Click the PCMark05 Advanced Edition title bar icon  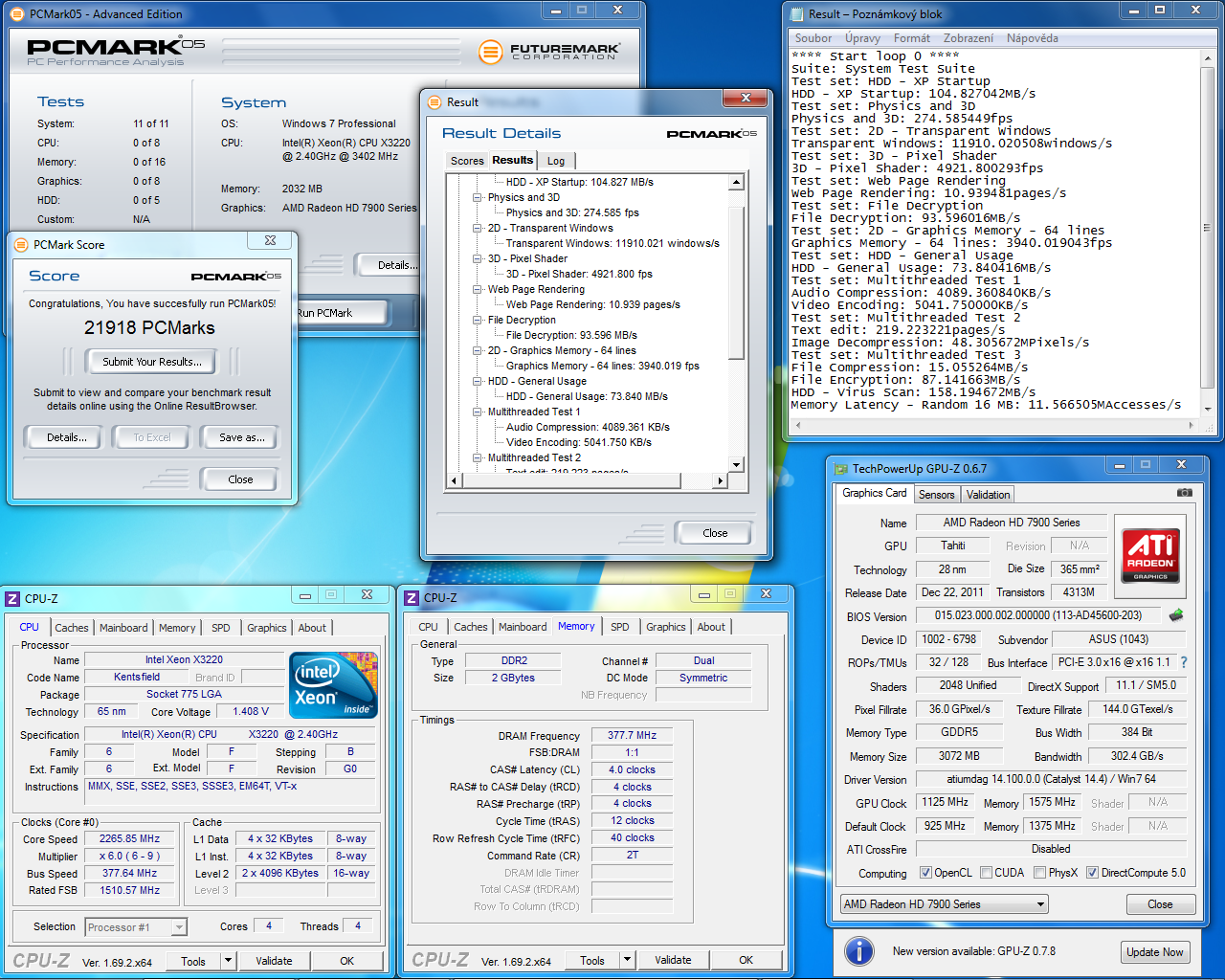(18, 13)
